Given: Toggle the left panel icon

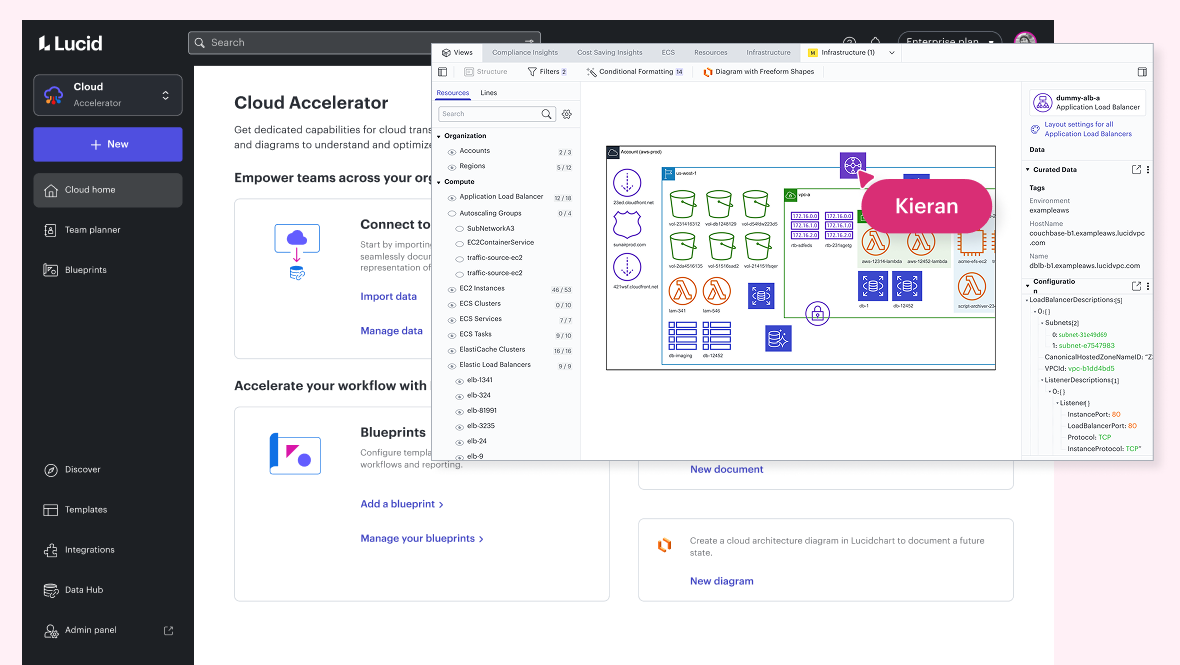Looking at the screenshot, I should point(442,72).
